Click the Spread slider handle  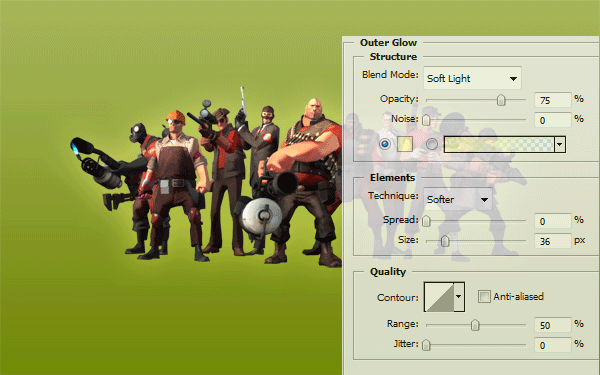click(x=426, y=221)
